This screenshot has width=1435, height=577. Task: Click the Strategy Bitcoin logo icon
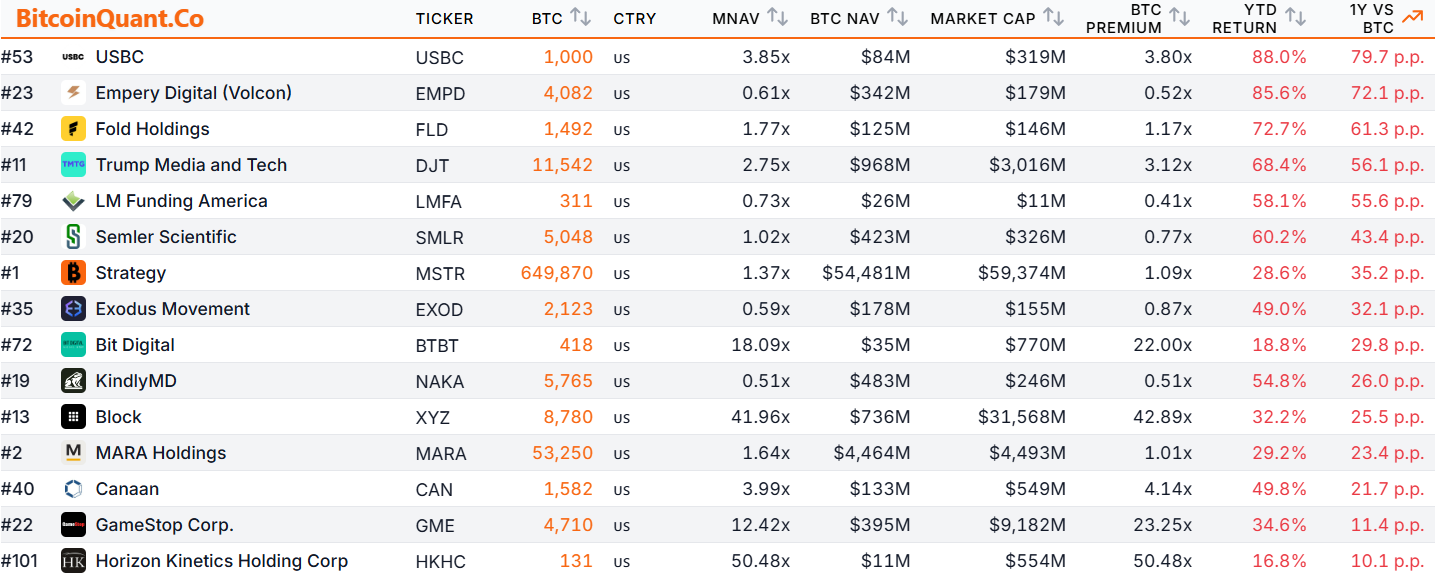[72, 272]
